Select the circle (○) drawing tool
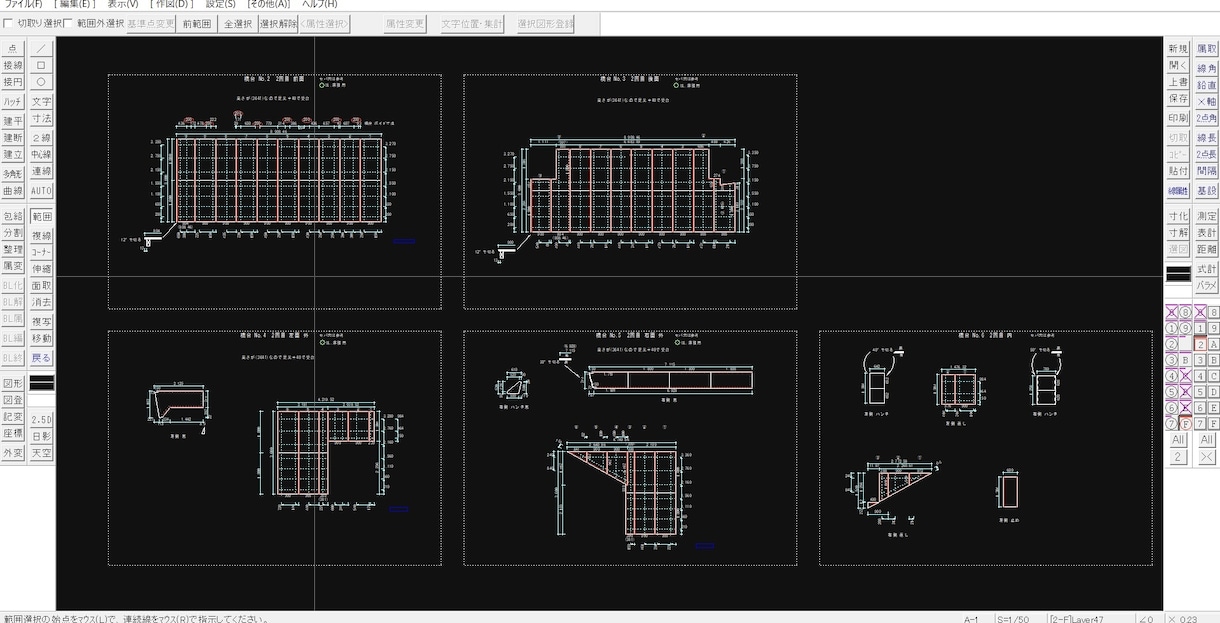This screenshot has height=623, width=1220. pyautogui.click(x=41, y=82)
